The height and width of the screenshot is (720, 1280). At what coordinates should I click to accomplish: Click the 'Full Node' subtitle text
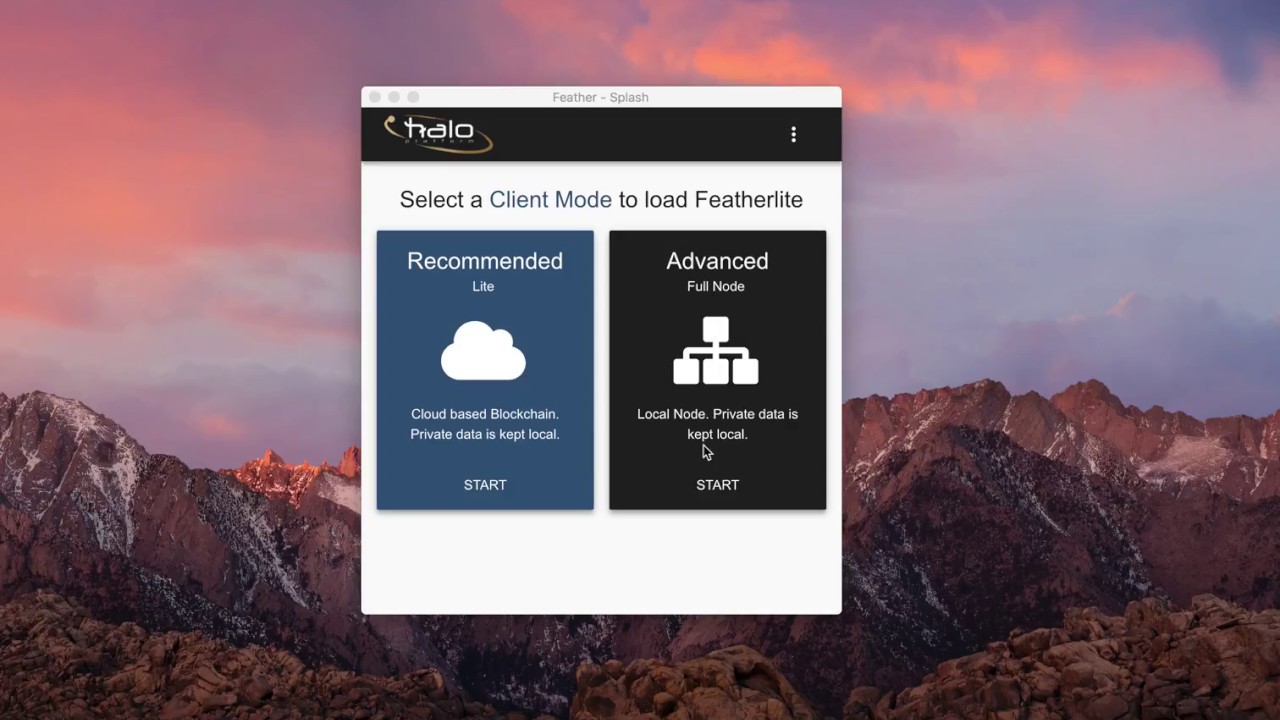[x=716, y=286]
